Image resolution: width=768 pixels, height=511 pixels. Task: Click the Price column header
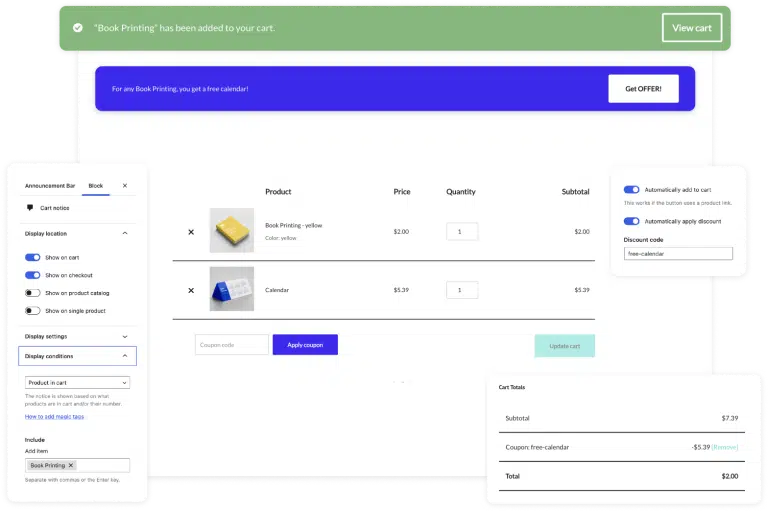click(402, 192)
